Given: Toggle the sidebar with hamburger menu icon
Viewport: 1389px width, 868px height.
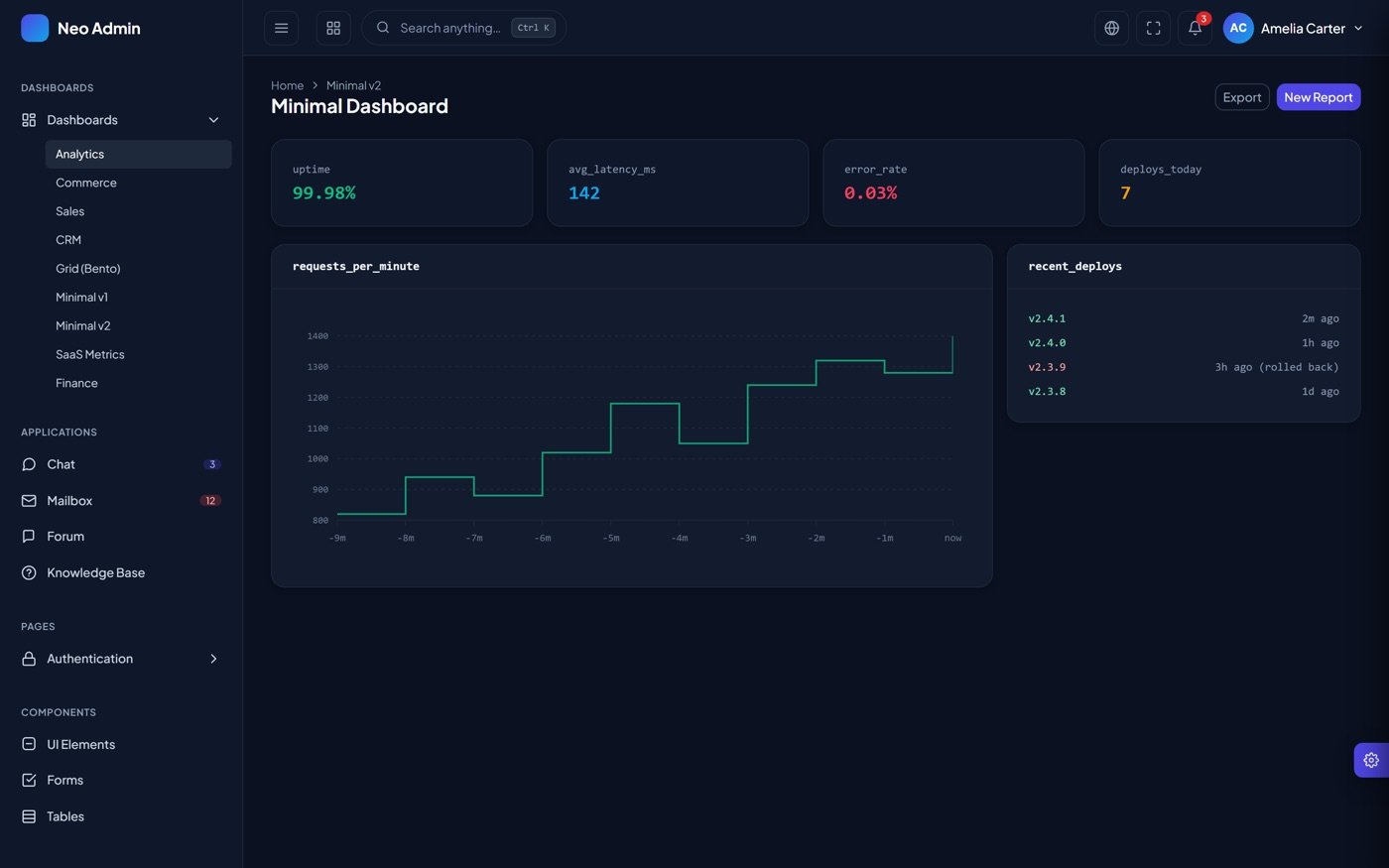Looking at the screenshot, I should coord(281,28).
